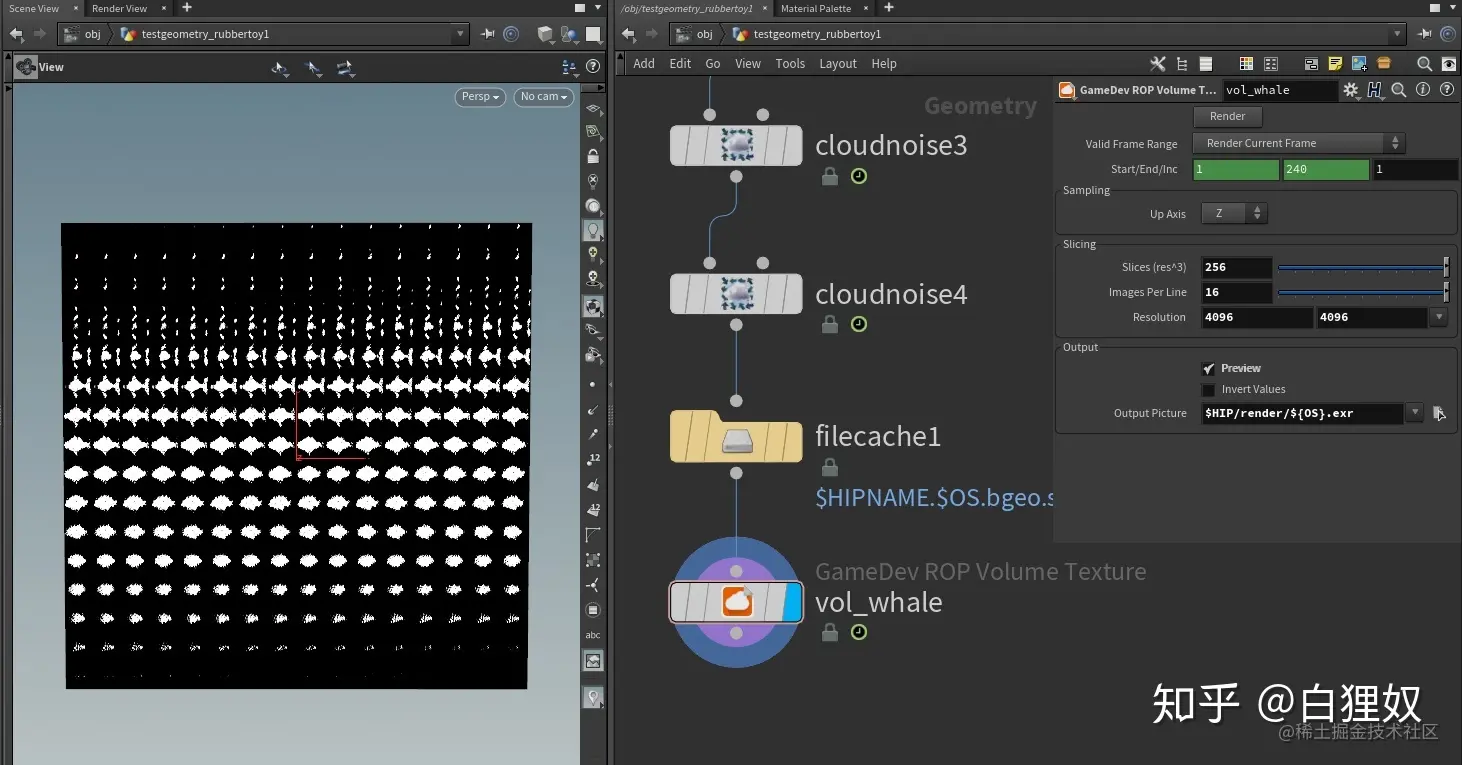
Task: Click the vol_whale node cloud icon
Action: pos(737,602)
